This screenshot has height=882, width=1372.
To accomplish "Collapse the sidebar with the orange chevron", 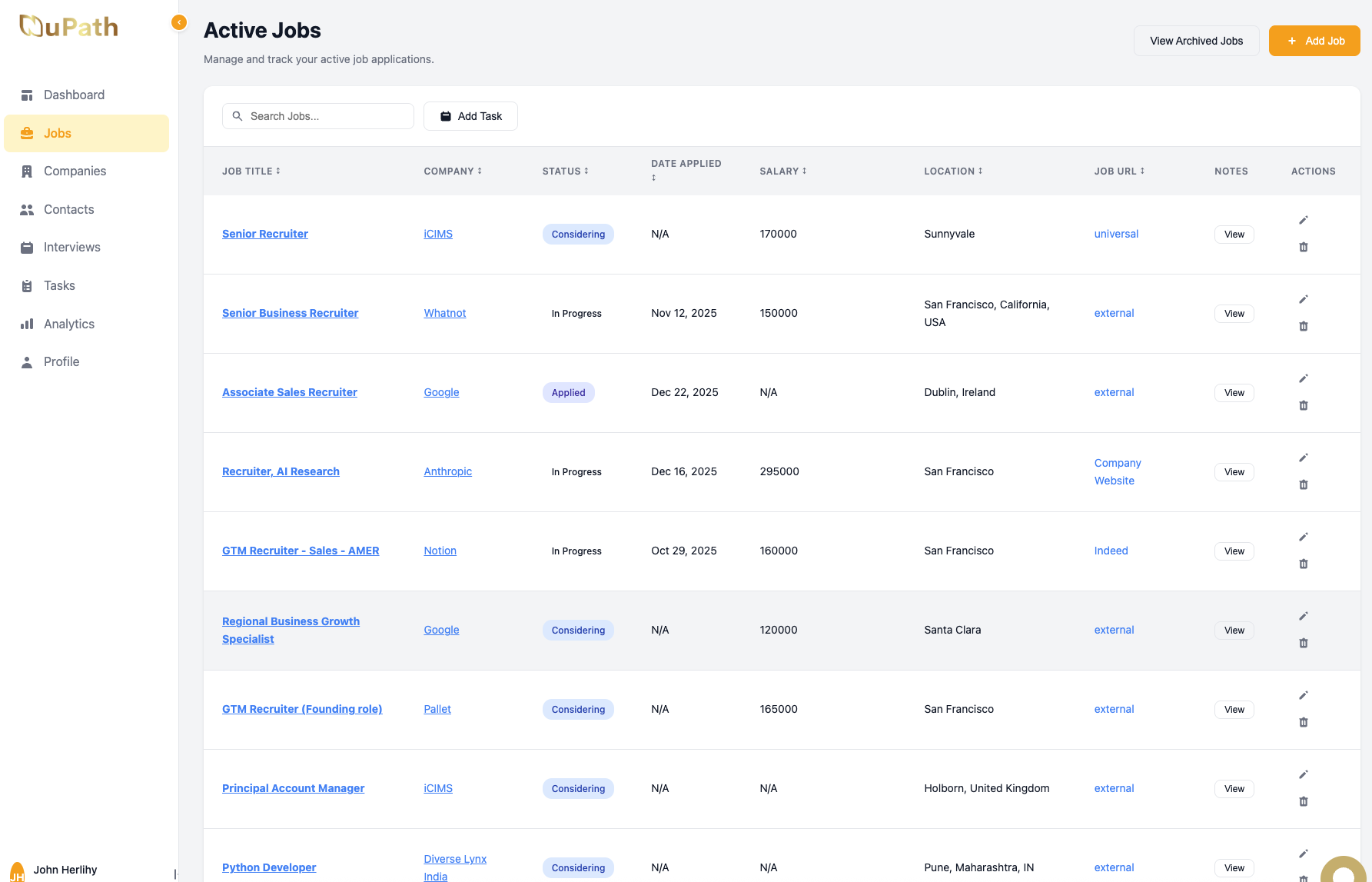I will [179, 22].
